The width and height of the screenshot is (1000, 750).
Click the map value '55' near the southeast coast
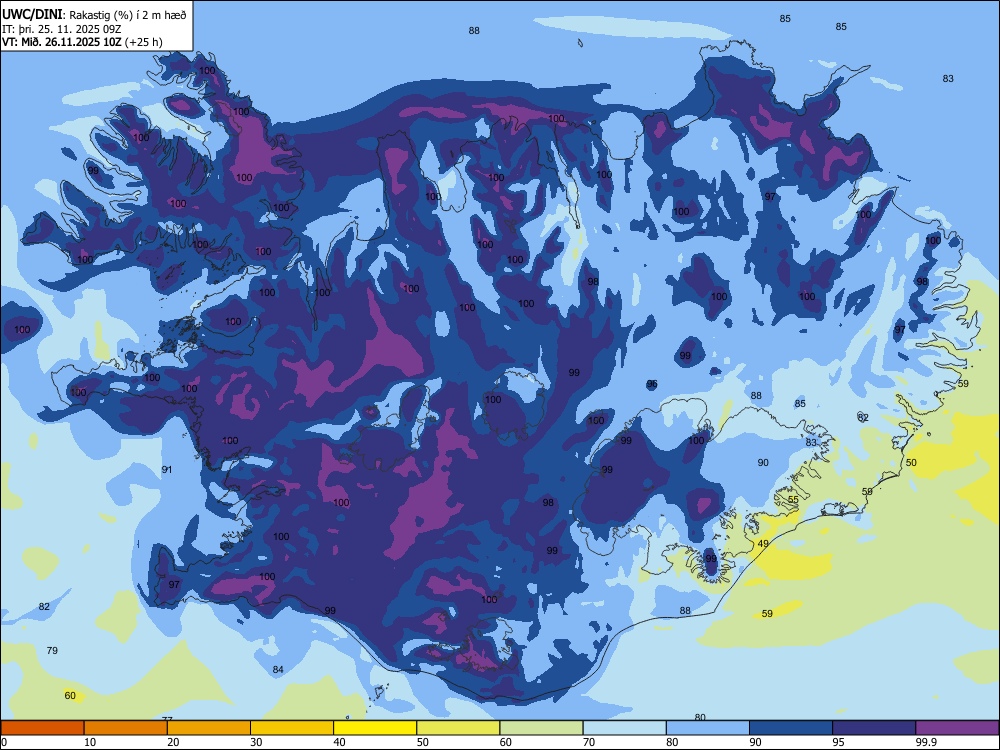[793, 500]
